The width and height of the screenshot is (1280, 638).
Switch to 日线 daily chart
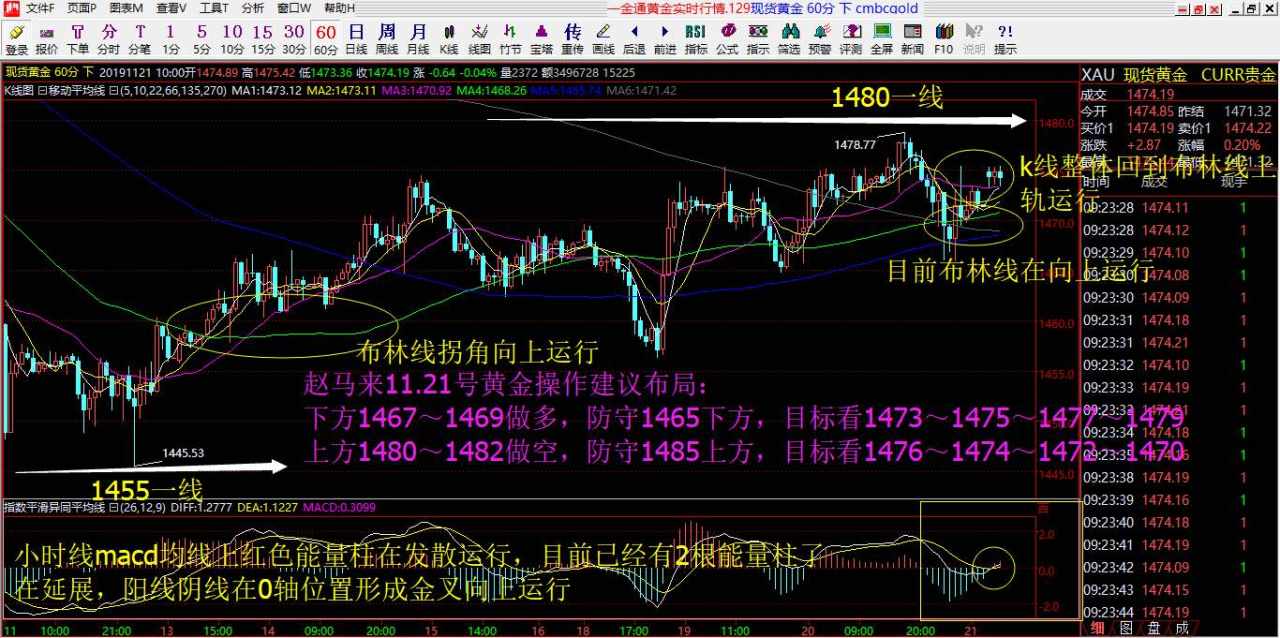click(356, 39)
